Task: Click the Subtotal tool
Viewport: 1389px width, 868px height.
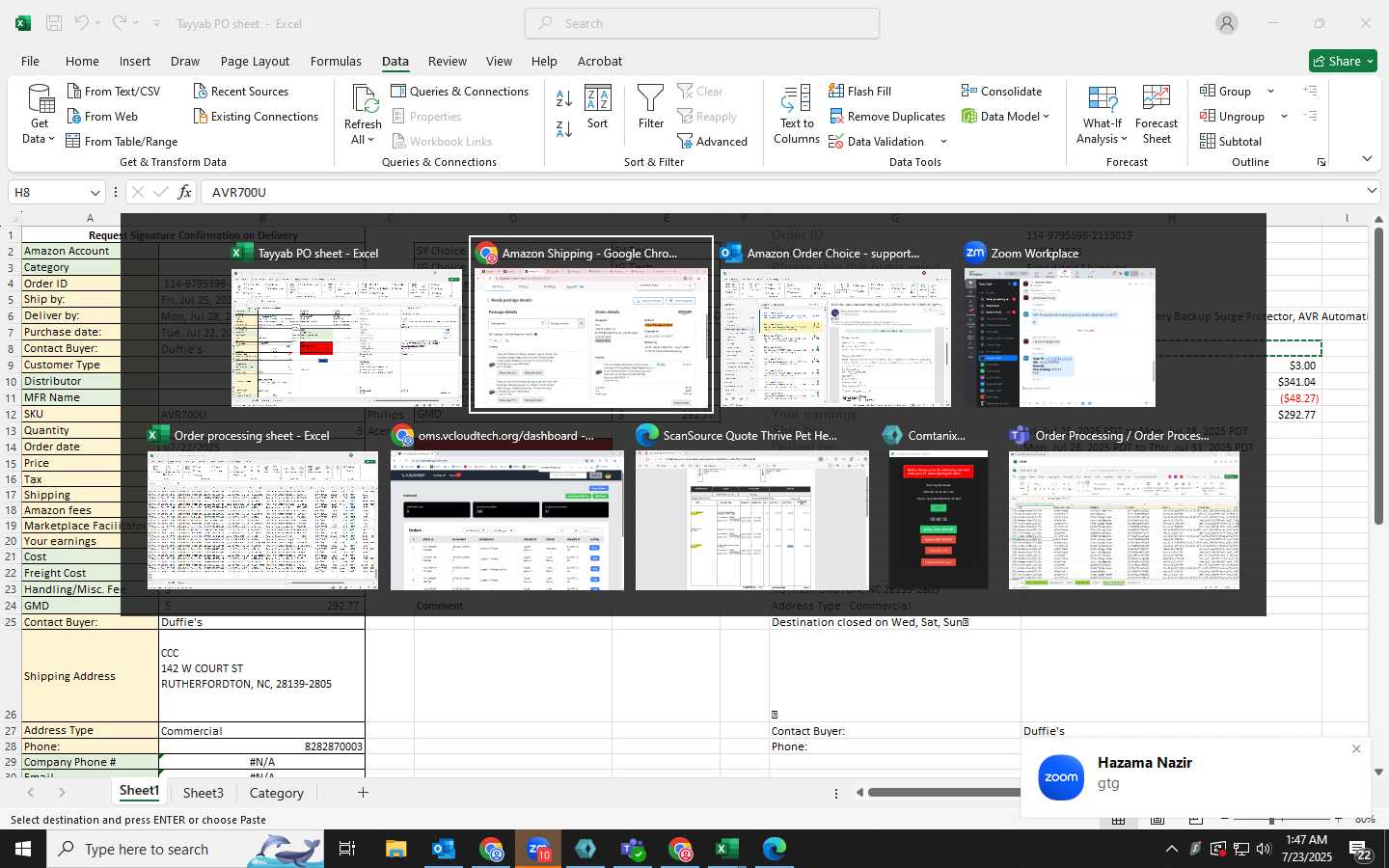Action: [1231, 142]
